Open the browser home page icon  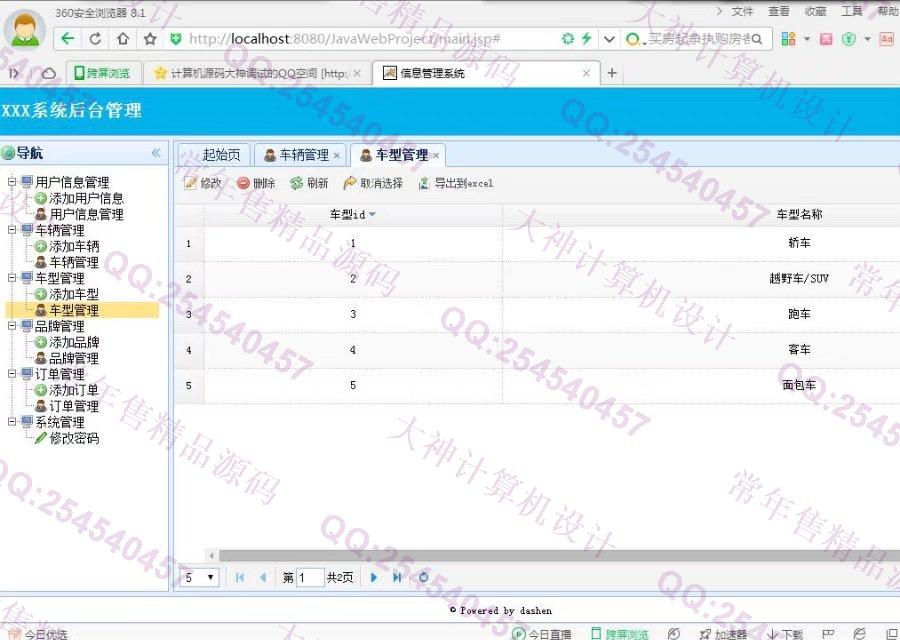coord(123,38)
